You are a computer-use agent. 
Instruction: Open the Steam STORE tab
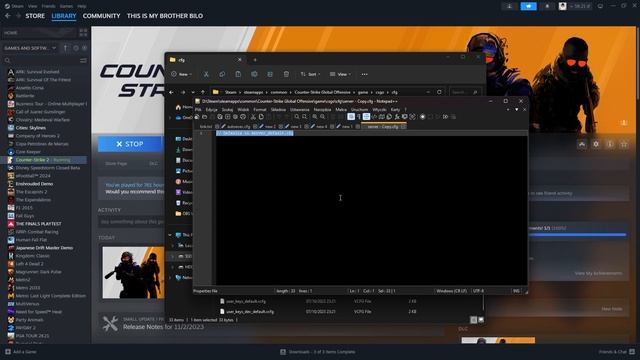35,16
